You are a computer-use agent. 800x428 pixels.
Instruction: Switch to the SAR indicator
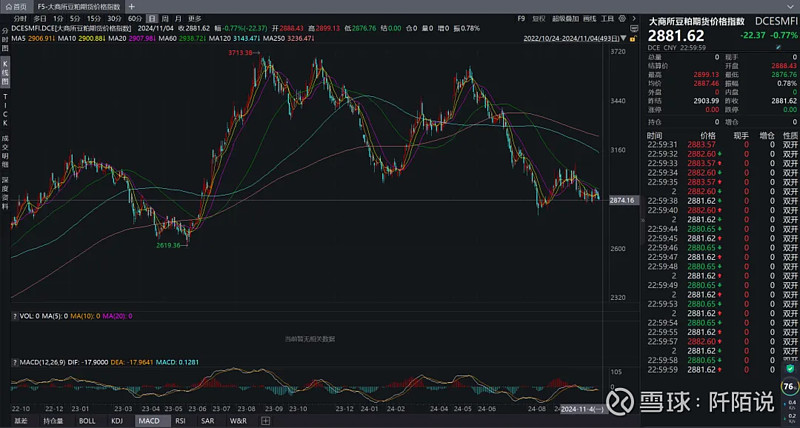pos(208,421)
